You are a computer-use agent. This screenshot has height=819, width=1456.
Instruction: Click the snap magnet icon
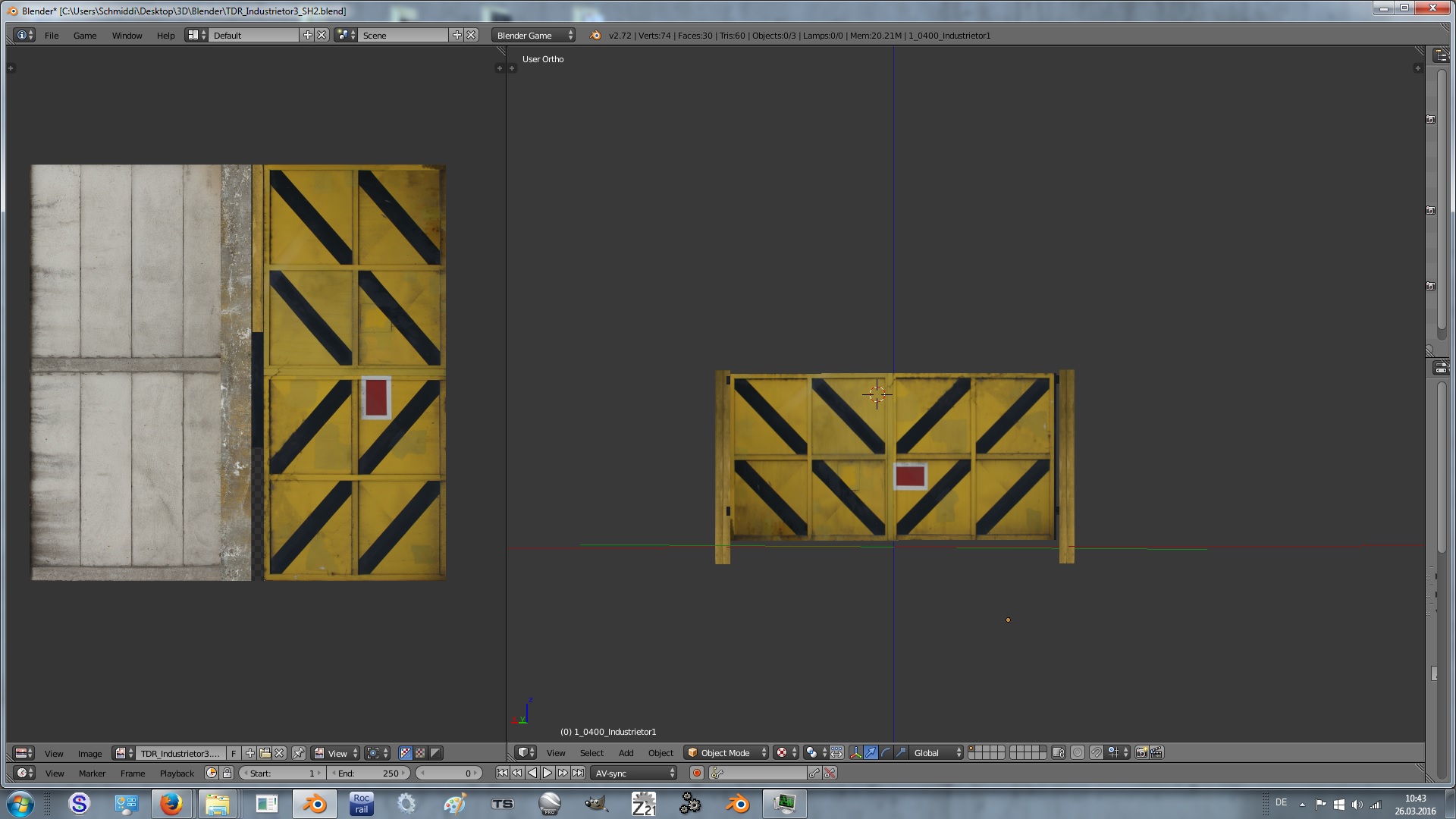click(x=1097, y=752)
